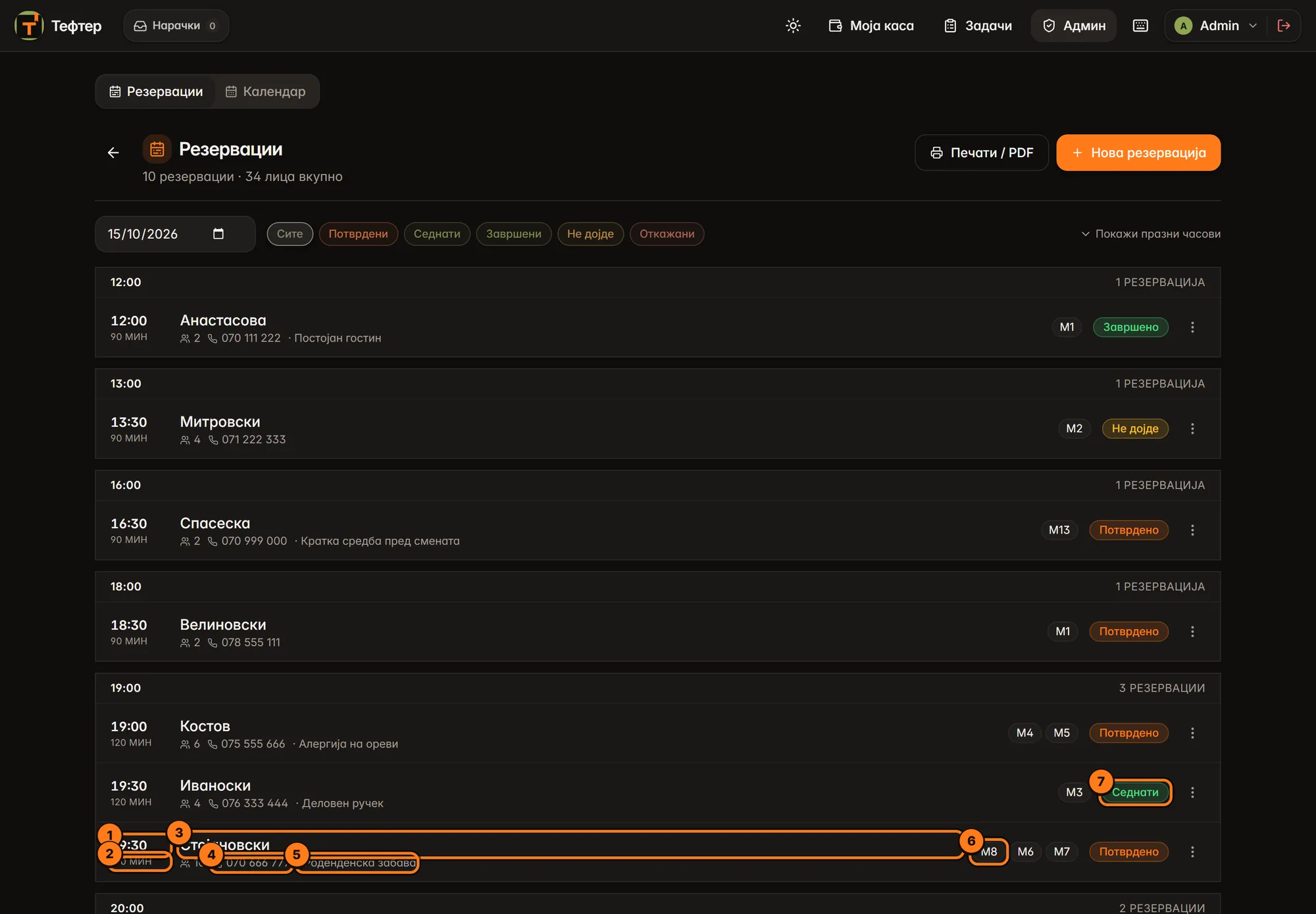Expand the Admin user dropdown

[x=1216, y=26]
